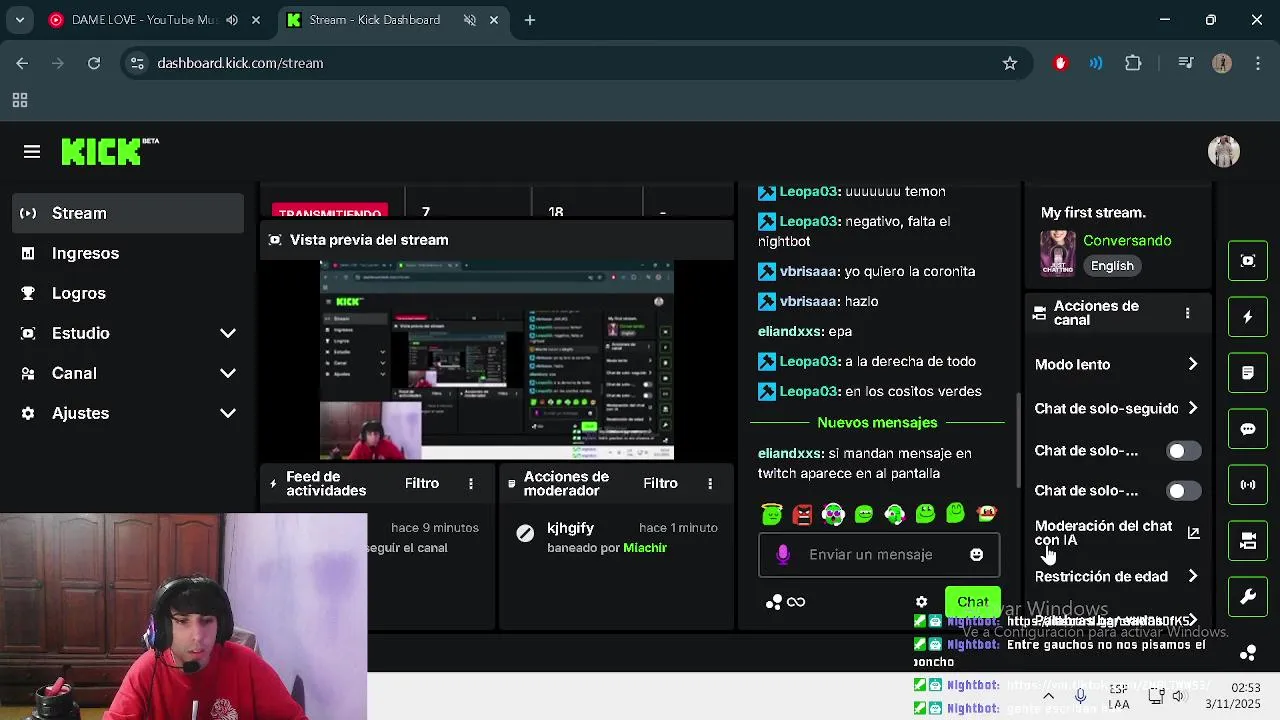The image size is (1280, 720).
Task: Open the browser extensions puzzle icon
Action: click(1133, 63)
